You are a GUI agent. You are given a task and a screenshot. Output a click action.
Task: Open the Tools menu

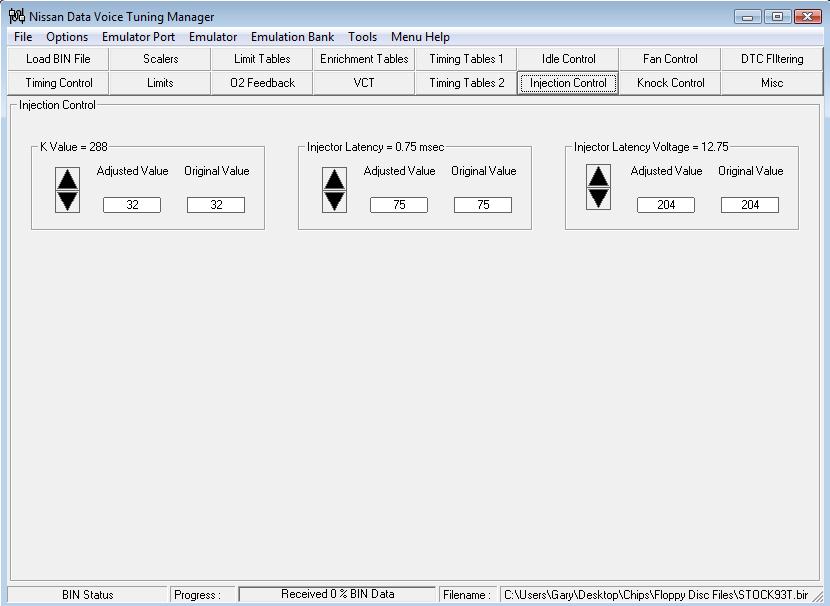tap(362, 37)
